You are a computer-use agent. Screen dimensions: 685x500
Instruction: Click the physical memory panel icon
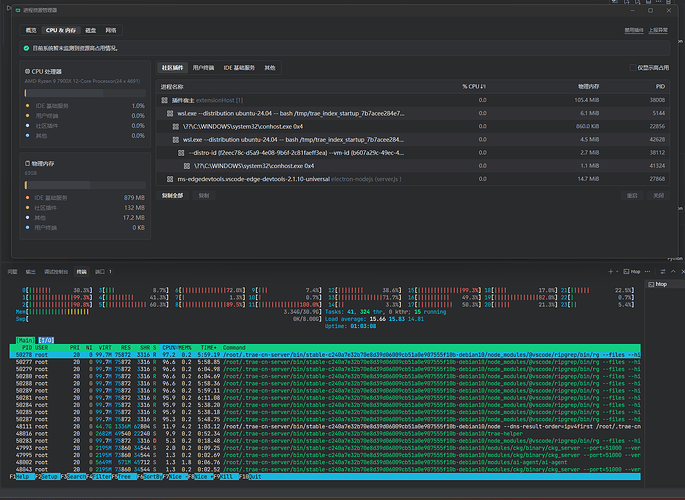[27, 163]
